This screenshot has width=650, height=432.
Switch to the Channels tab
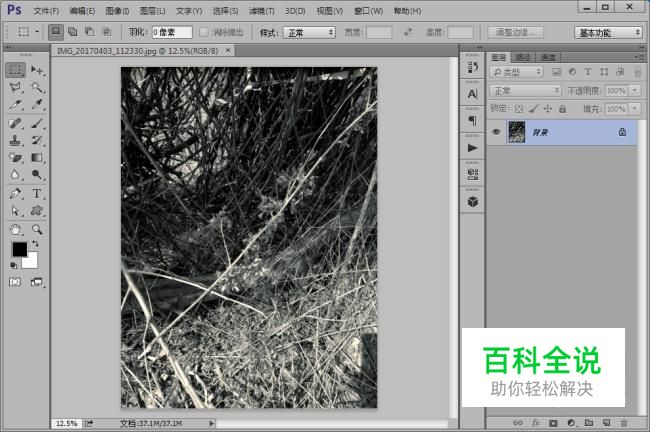[x=548, y=57]
